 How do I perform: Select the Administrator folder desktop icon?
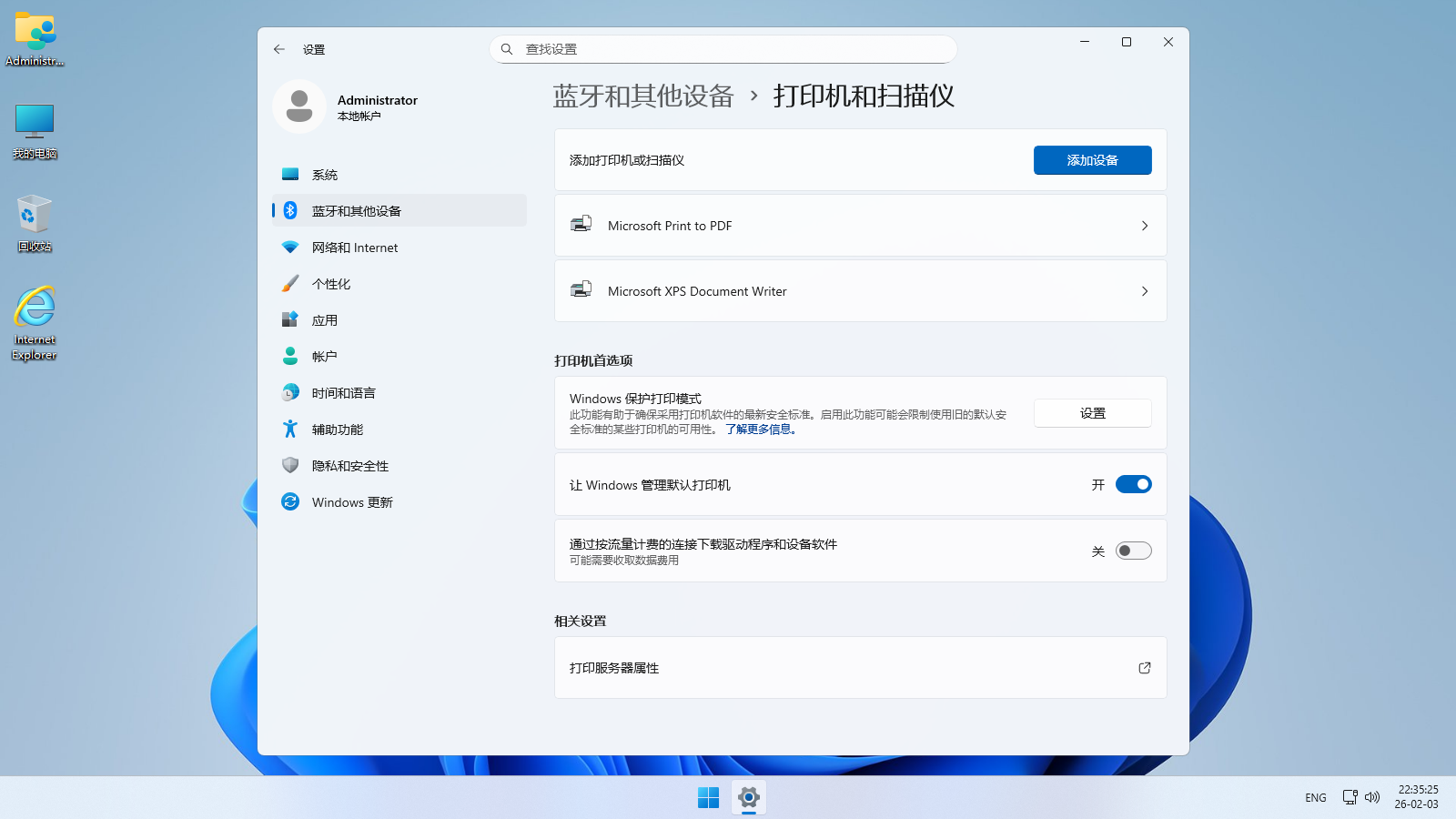click(35, 40)
